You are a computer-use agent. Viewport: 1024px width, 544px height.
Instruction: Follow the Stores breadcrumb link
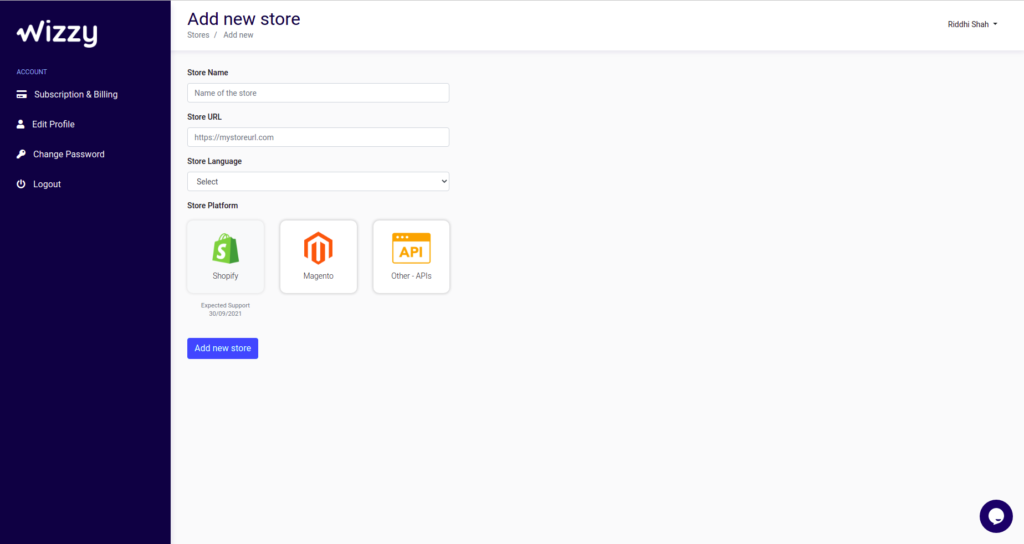[198, 35]
